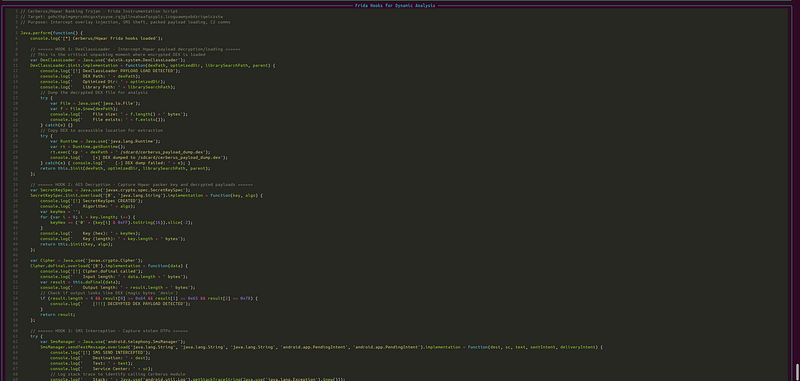Click the 'var DexClassLoader = Java.use' line
Screen dimensions: 800x381
click(x=108, y=60)
